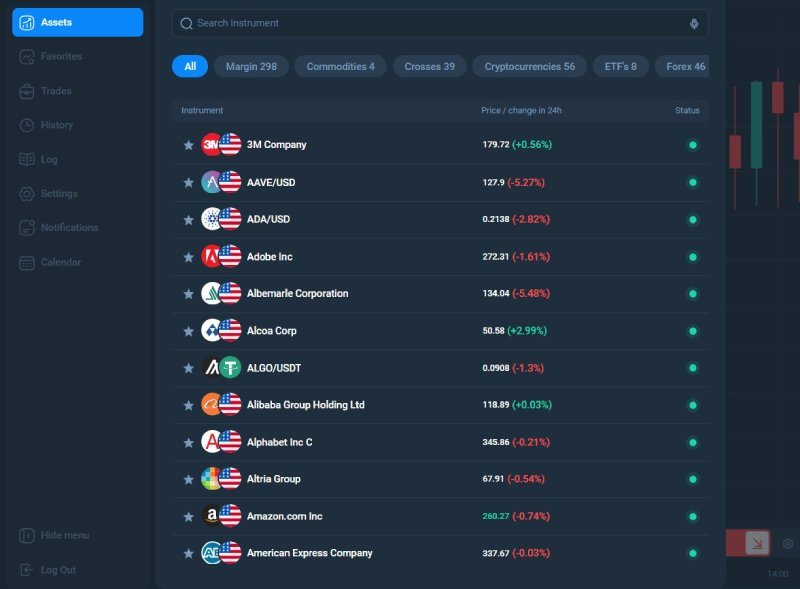Image resolution: width=800 pixels, height=589 pixels.
Task: Toggle the star for Amazon.com Inc
Action: pyautogui.click(x=188, y=517)
